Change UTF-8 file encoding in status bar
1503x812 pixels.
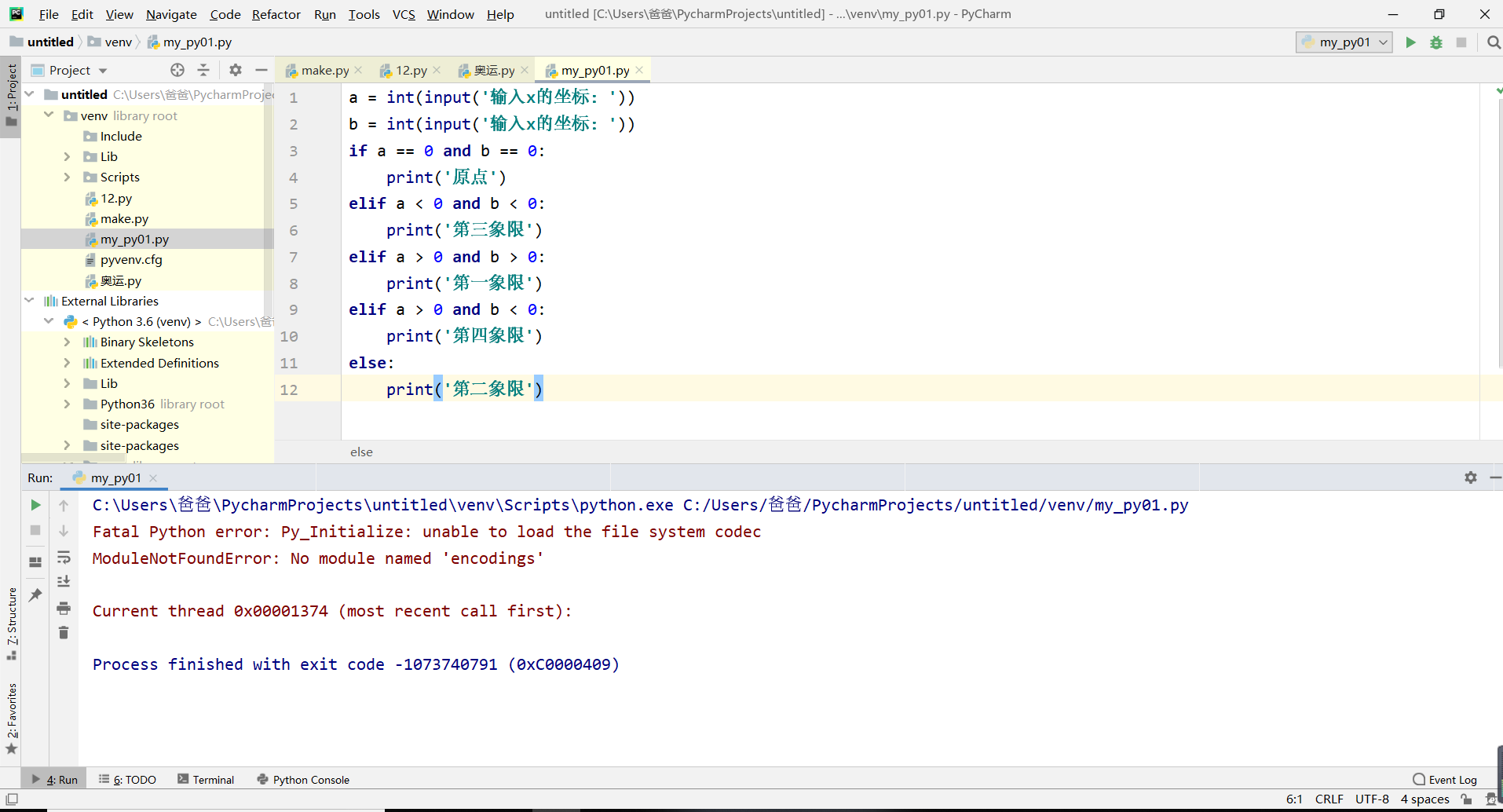pyautogui.click(x=1372, y=799)
